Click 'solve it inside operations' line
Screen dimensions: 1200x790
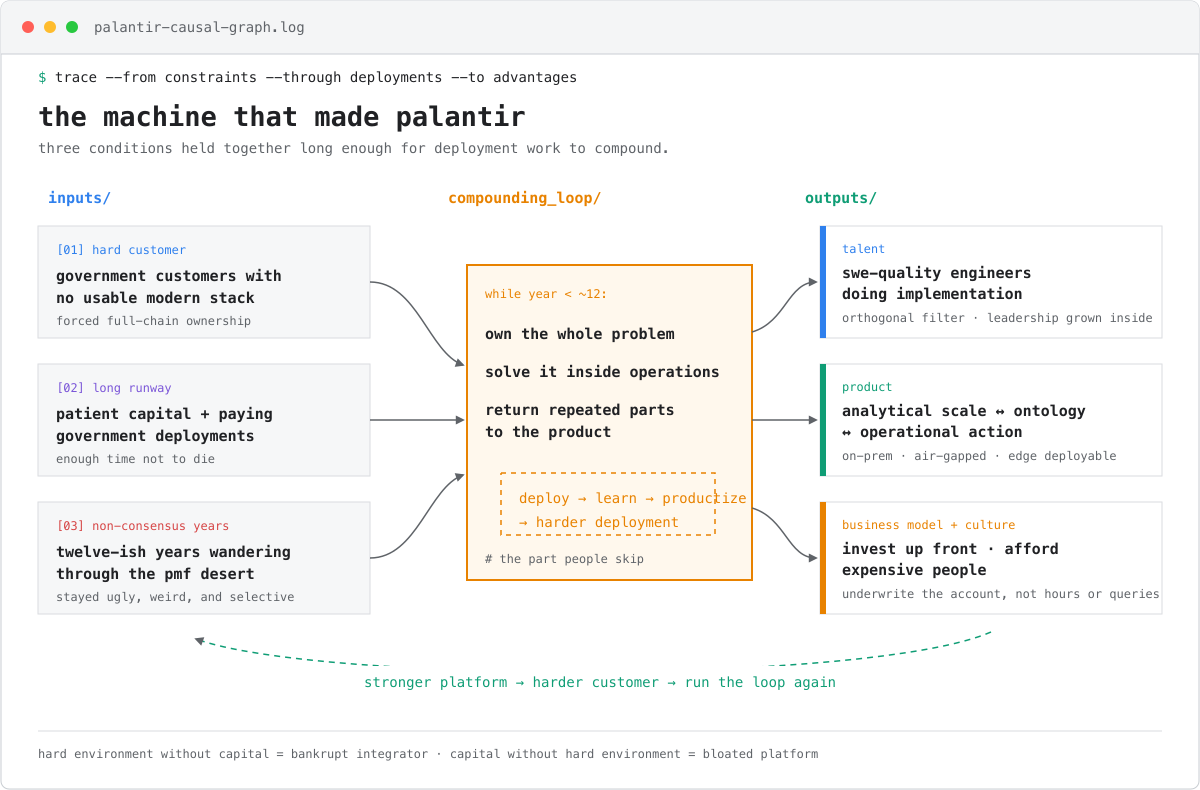602,372
